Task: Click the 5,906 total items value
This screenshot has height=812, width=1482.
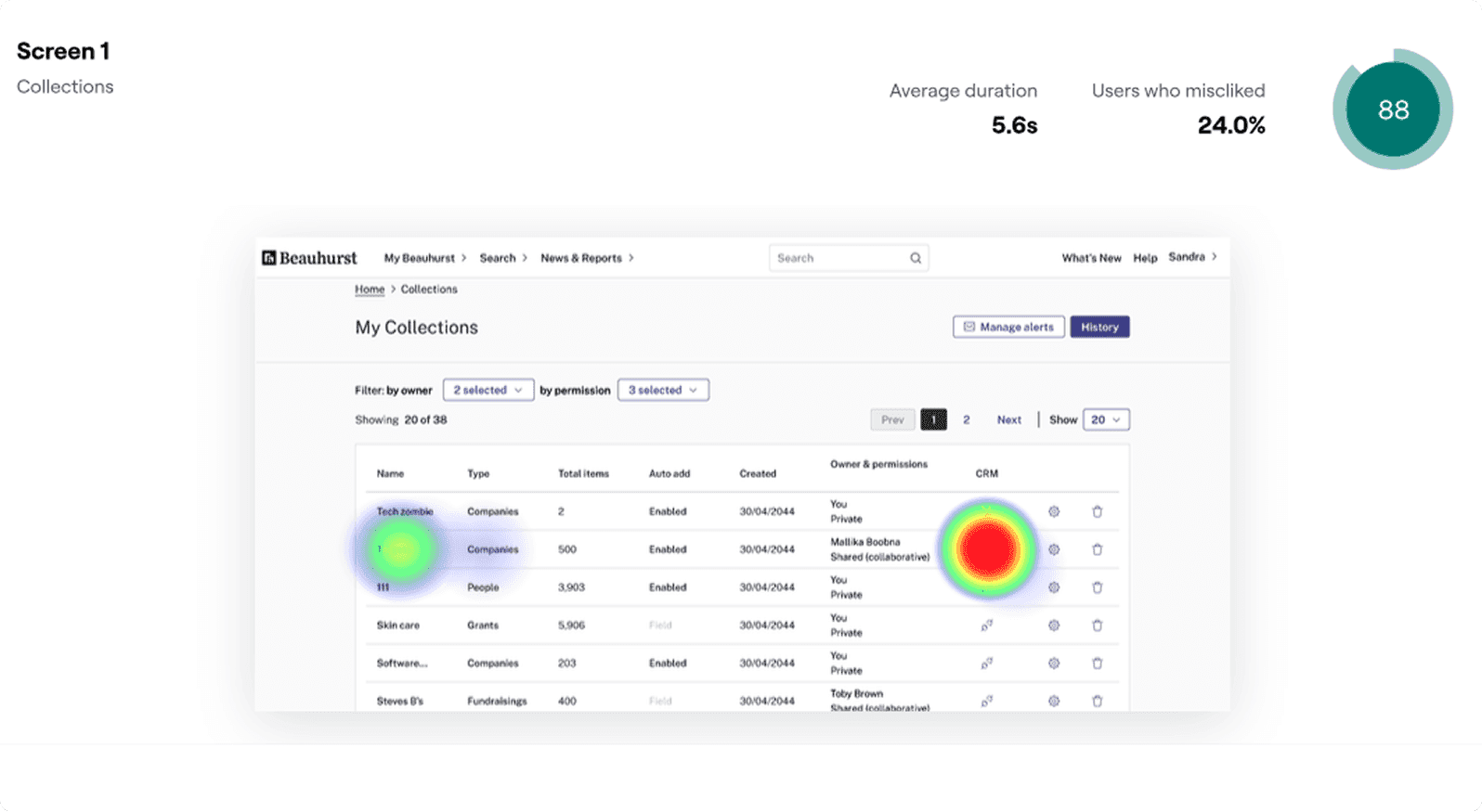Action: point(571,625)
